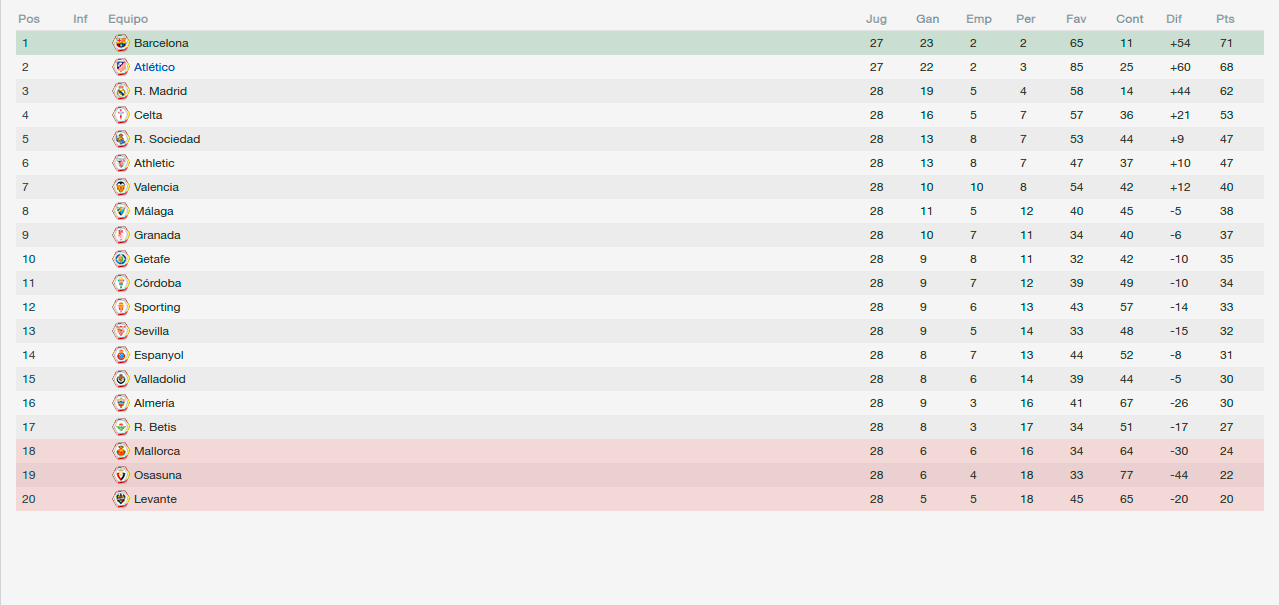Sort the table by the Pts column header

1225,19
